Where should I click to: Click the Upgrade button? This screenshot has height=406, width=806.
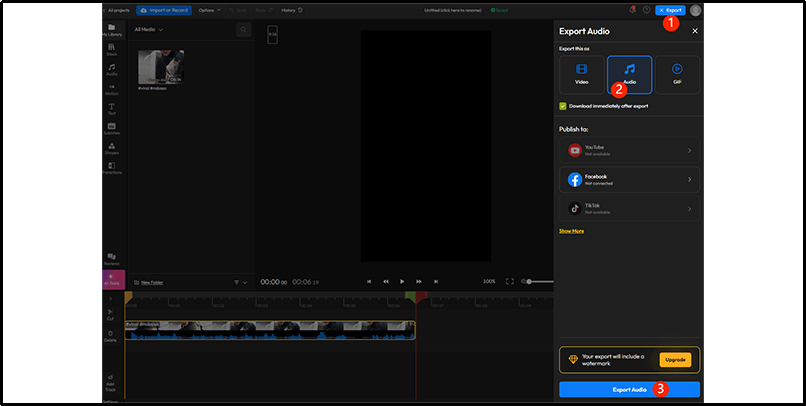tap(675, 360)
